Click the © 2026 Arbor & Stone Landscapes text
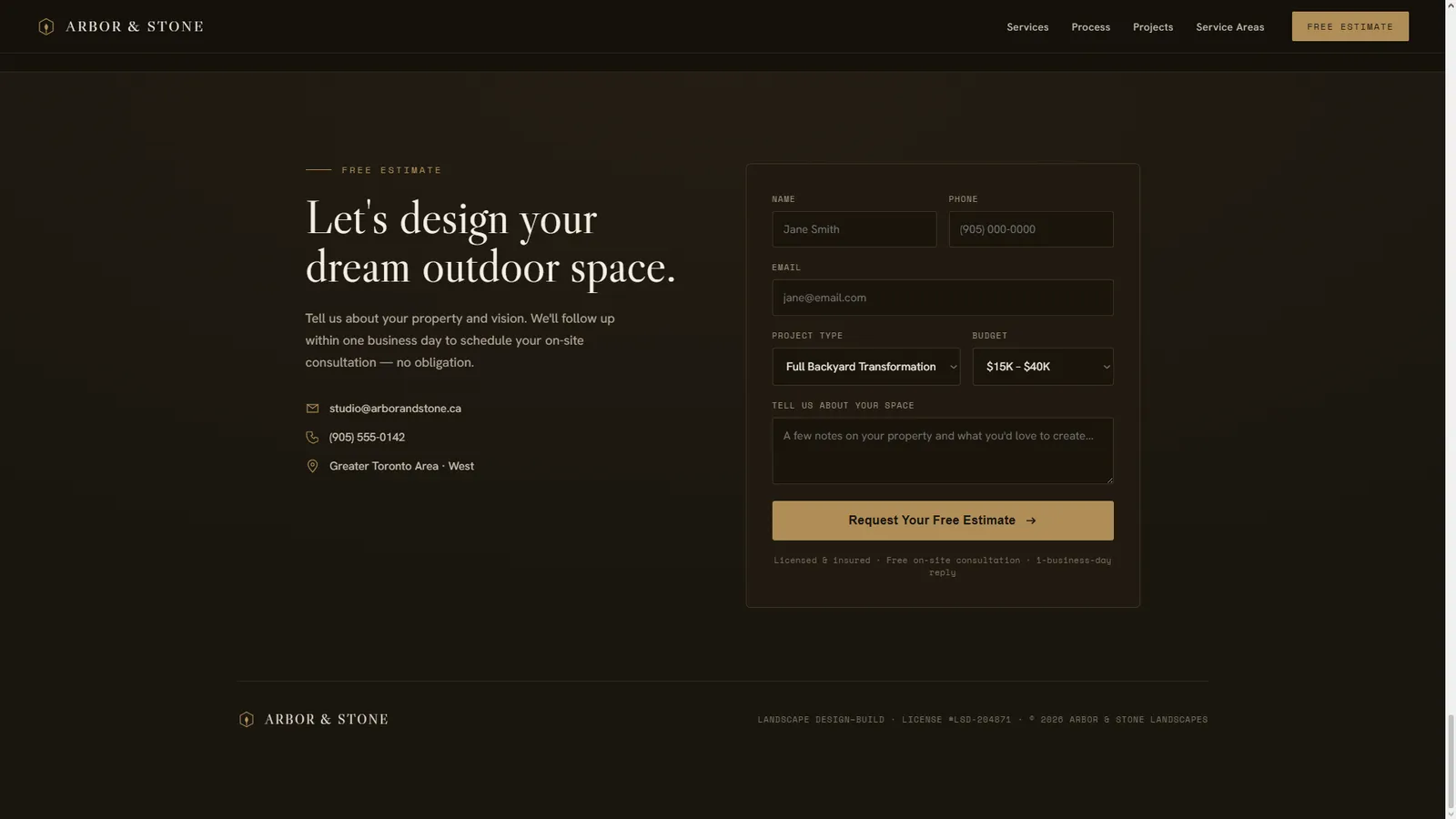This screenshot has height=819, width=1456. tap(1118, 720)
